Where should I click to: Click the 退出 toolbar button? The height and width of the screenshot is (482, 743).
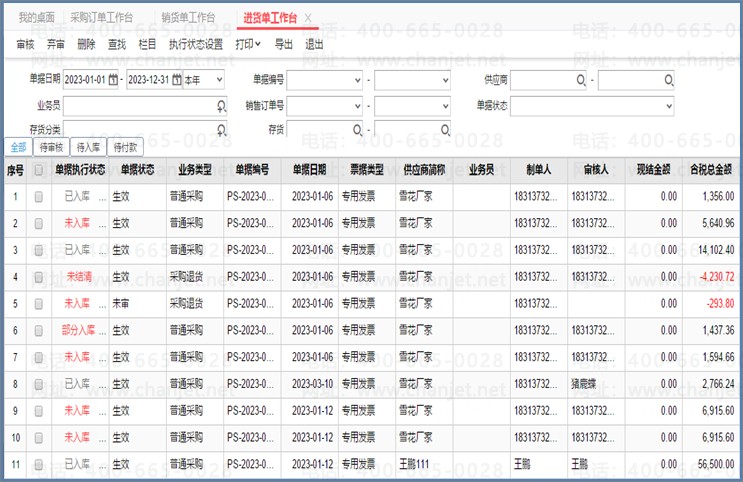coord(314,45)
